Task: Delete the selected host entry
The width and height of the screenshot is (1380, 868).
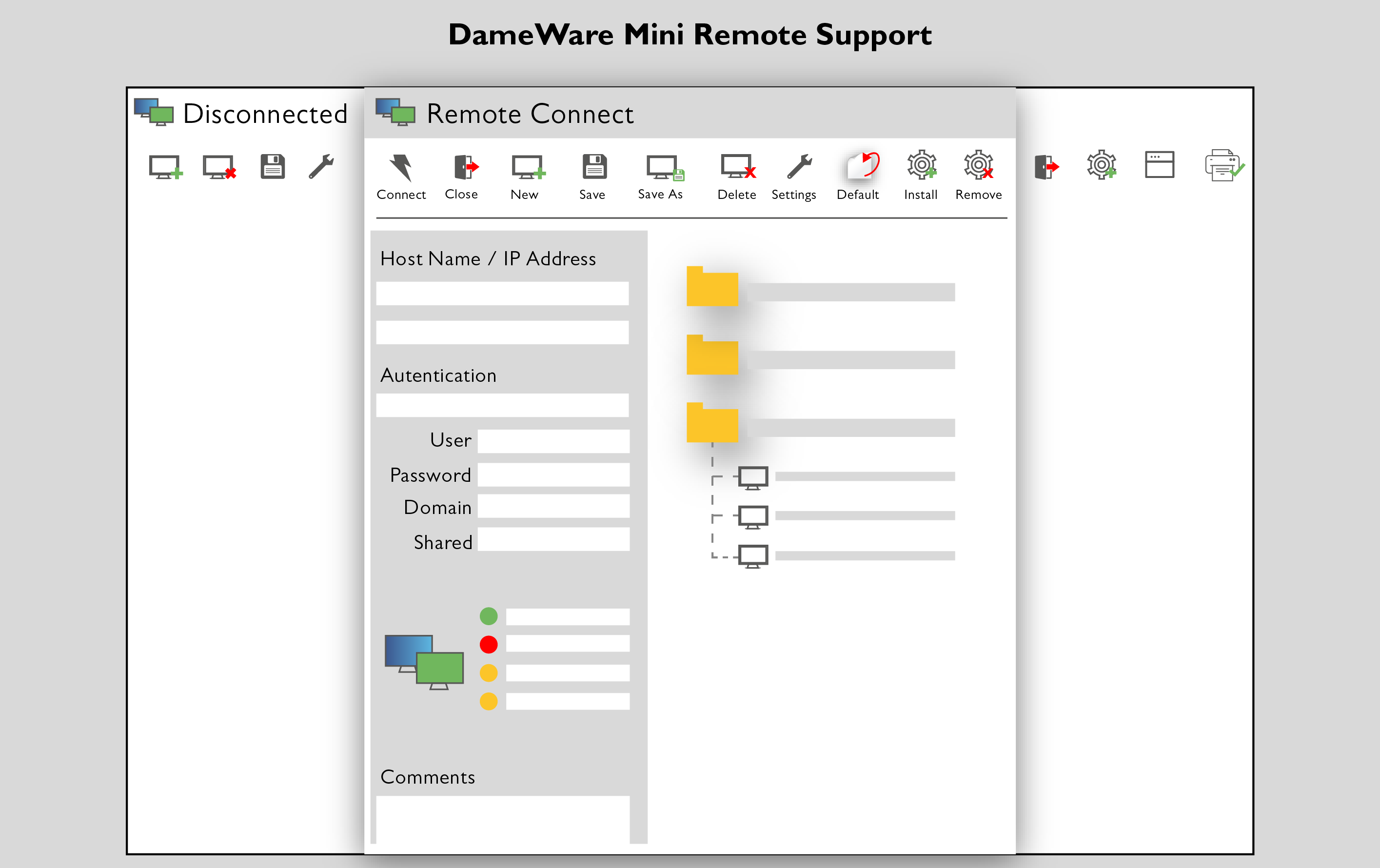Action: [x=738, y=167]
